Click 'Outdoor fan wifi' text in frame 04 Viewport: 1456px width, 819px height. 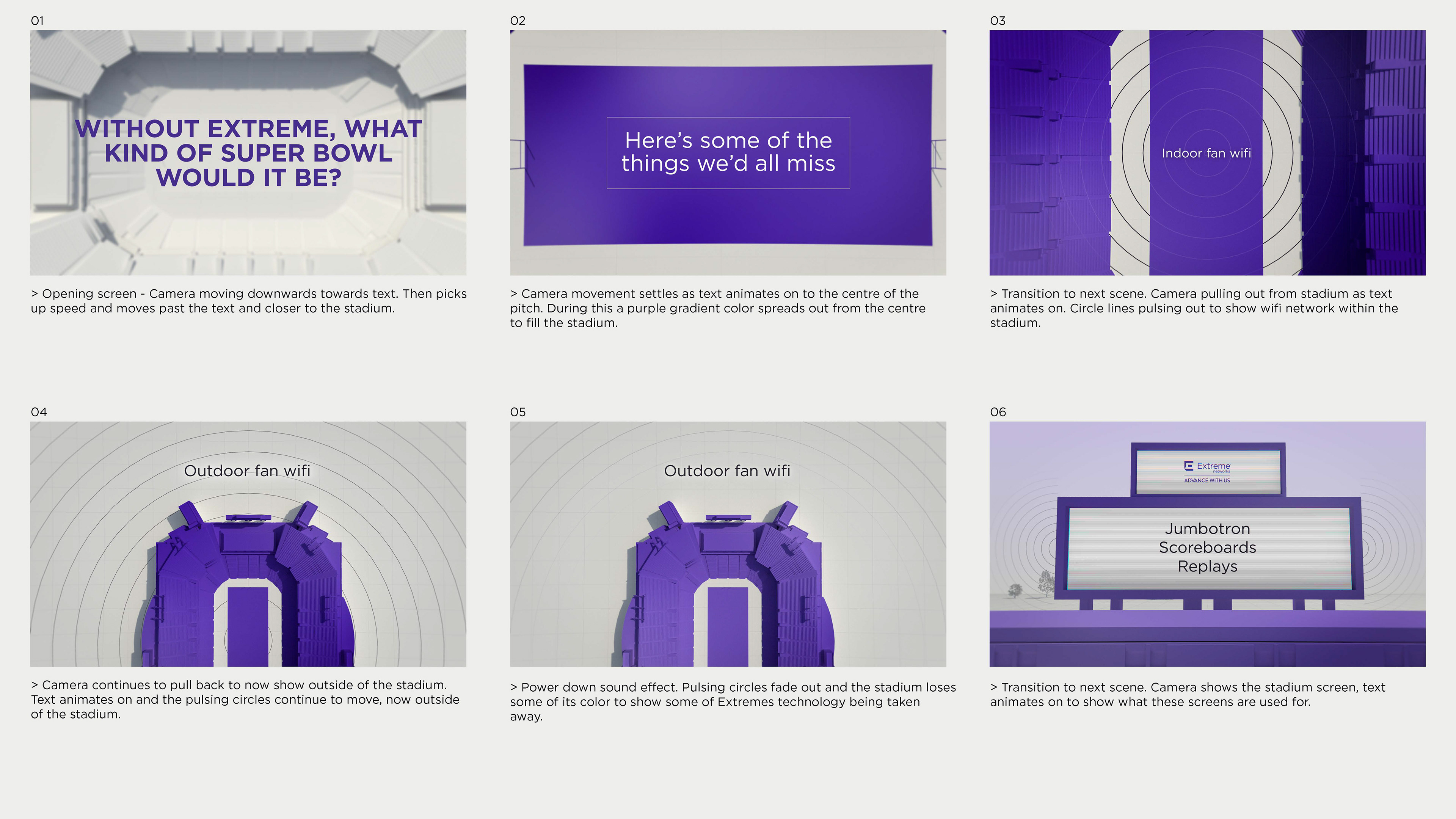pos(247,471)
